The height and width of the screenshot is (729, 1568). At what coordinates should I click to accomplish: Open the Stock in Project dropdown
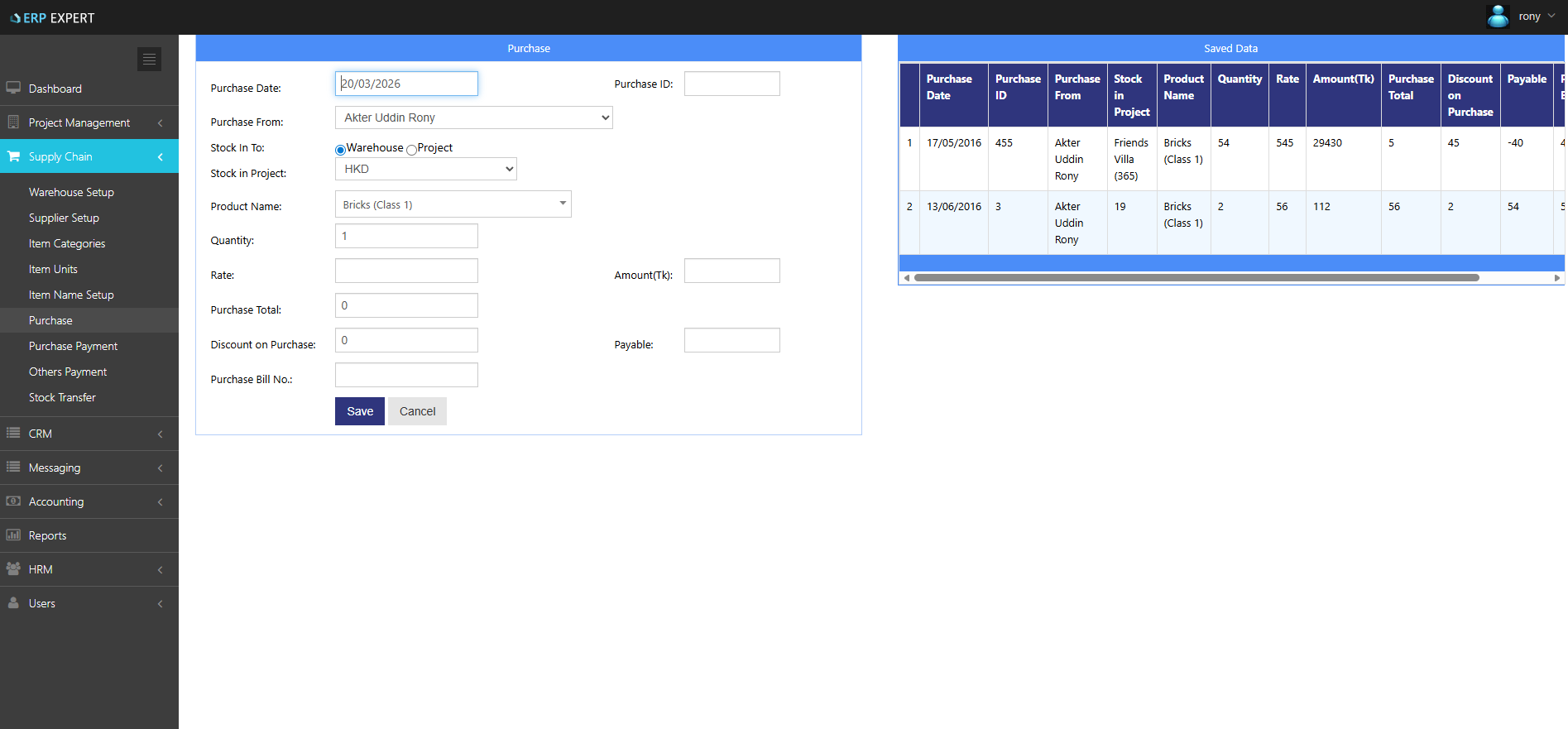pos(425,169)
